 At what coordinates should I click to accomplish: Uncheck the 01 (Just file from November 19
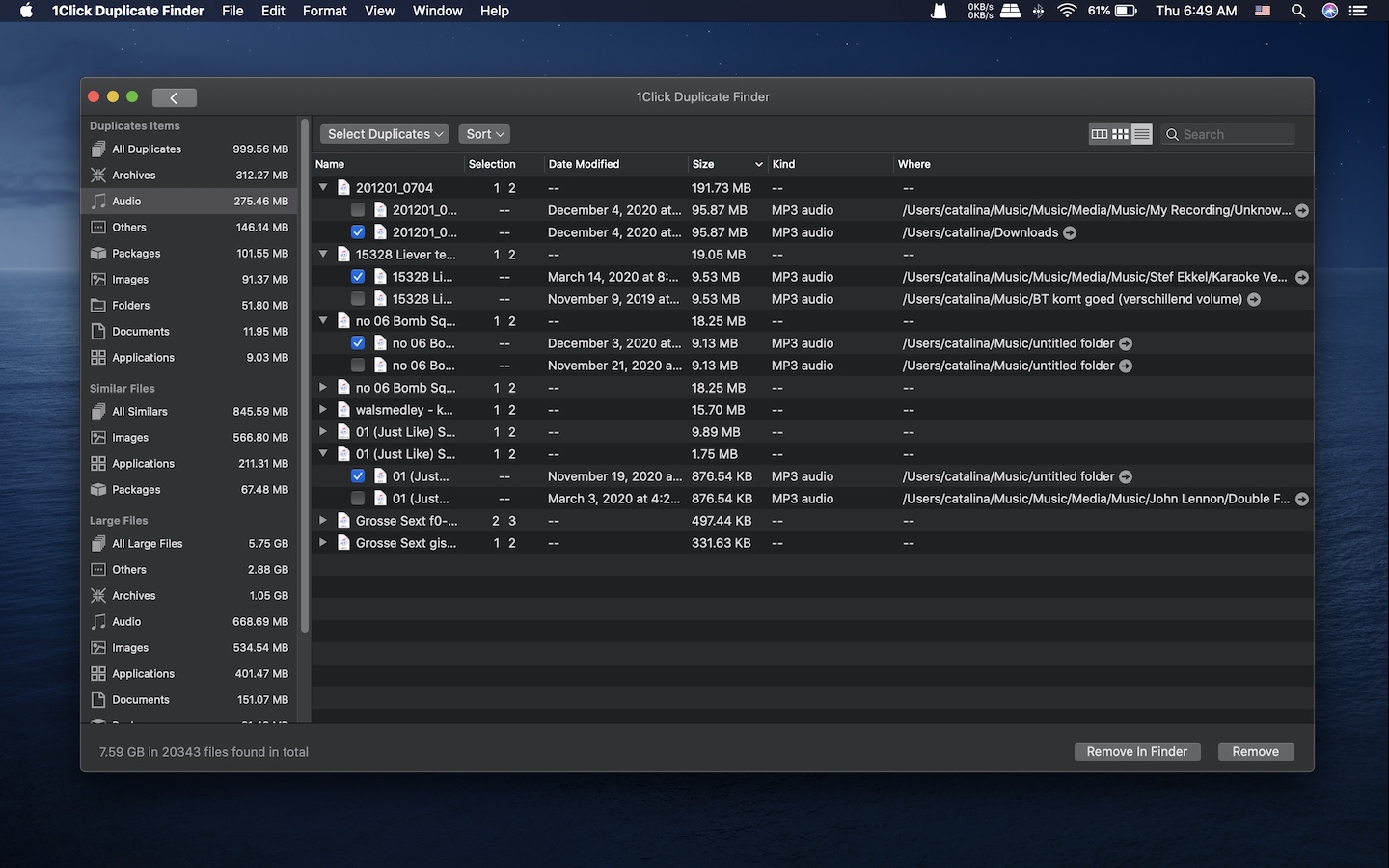[x=358, y=476]
